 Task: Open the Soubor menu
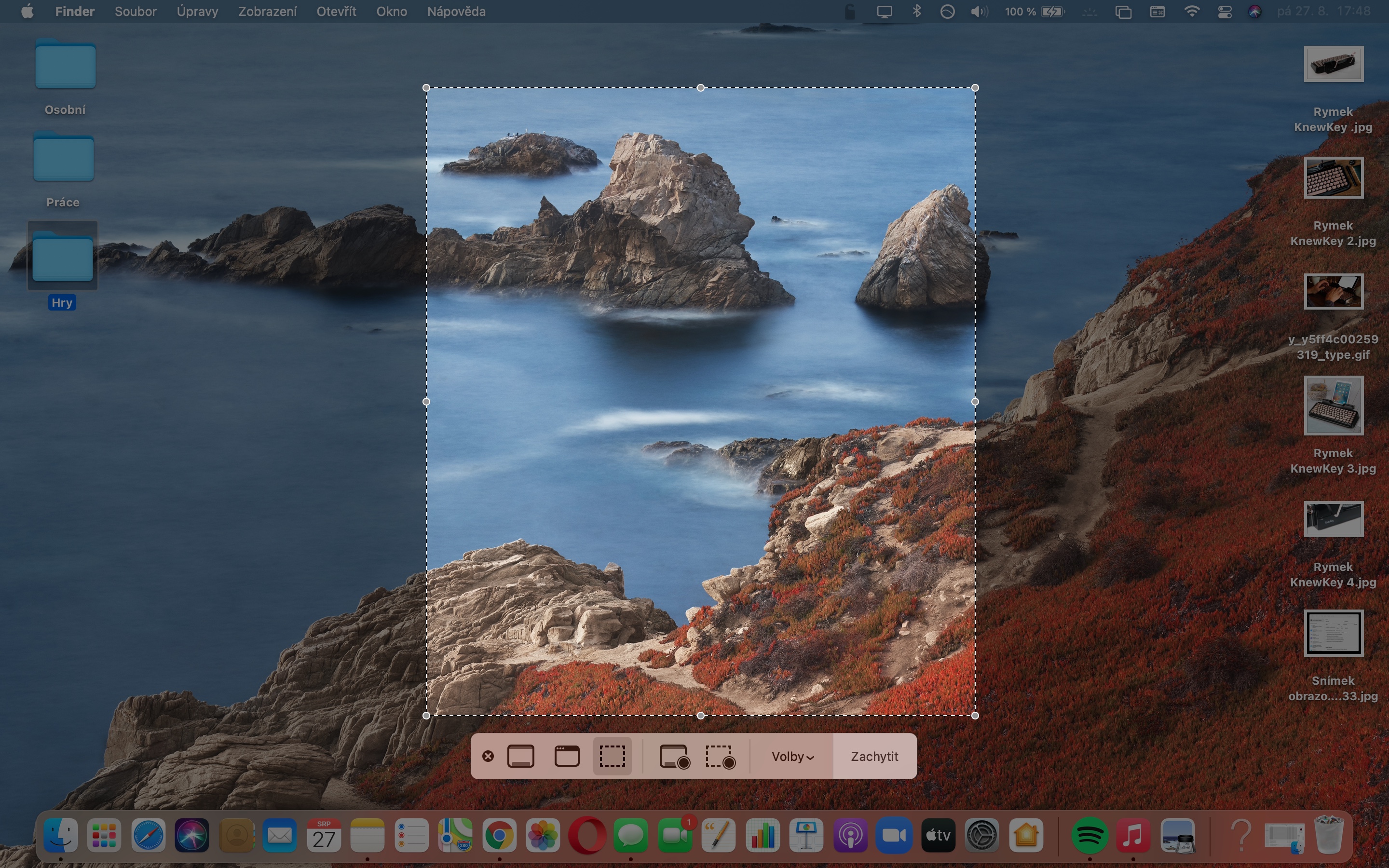136,12
